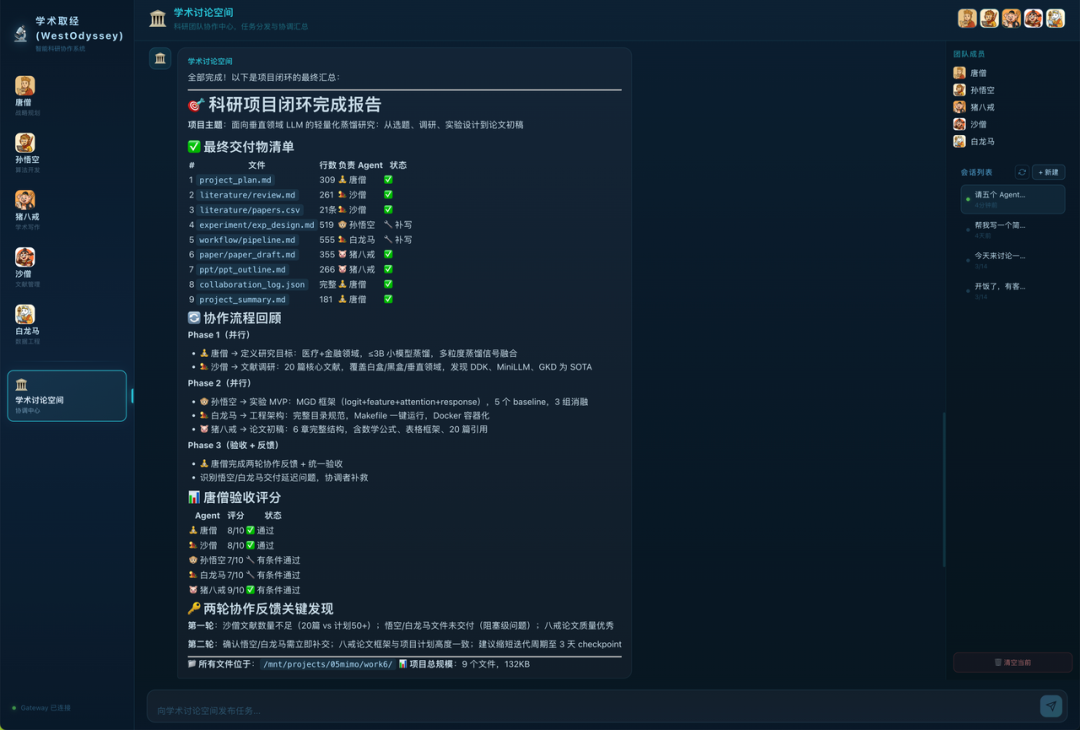The image size is (1080, 730).
Task: Click the last avatar in top-right header row
Action: [1055, 18]
